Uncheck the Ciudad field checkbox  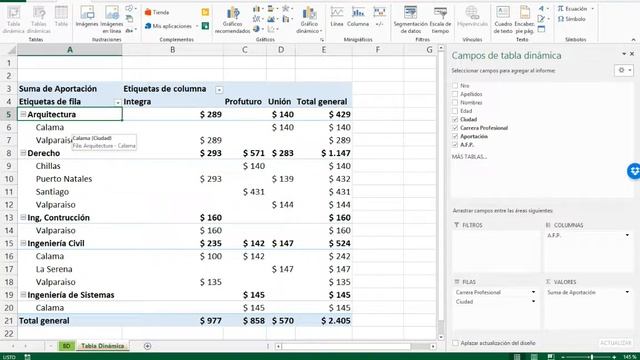(x=455, y=120)
